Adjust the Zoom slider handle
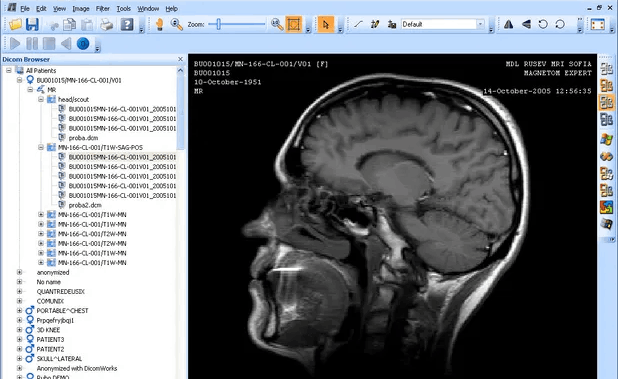Screen dimensions: 618x379 [218, 24]
